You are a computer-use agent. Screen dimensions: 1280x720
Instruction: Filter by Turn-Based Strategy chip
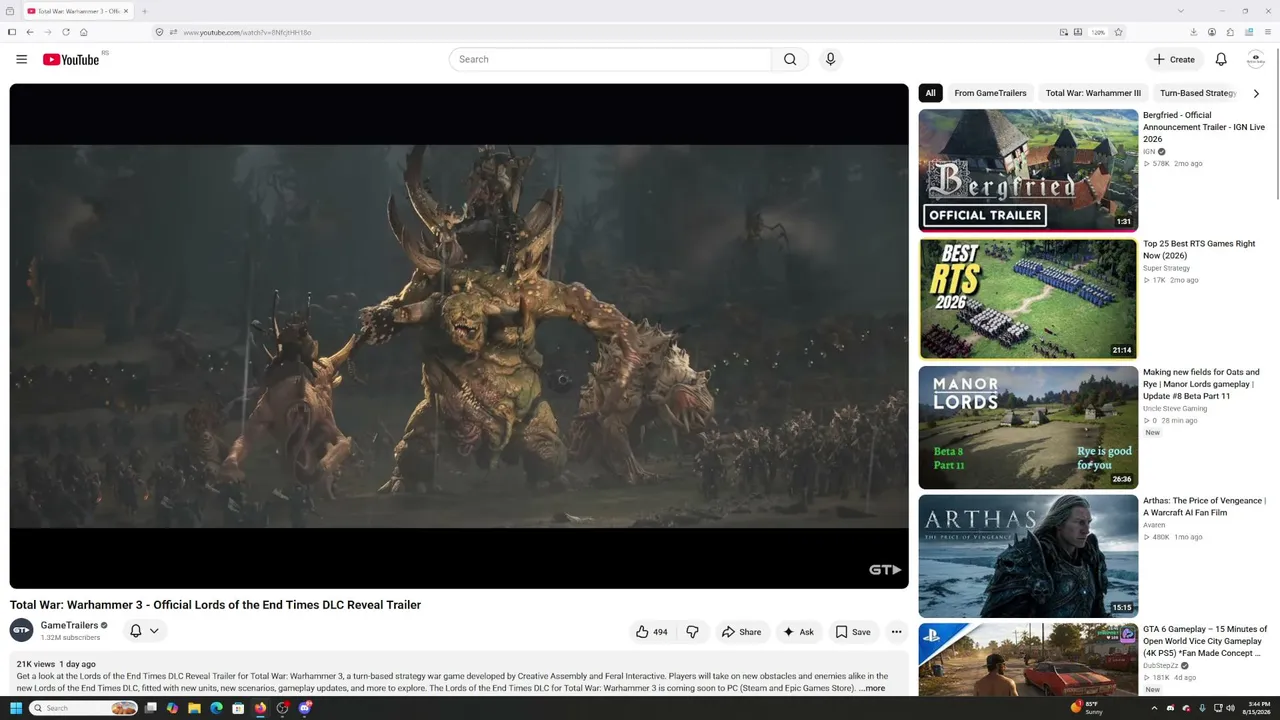[x=1198, y=93]
